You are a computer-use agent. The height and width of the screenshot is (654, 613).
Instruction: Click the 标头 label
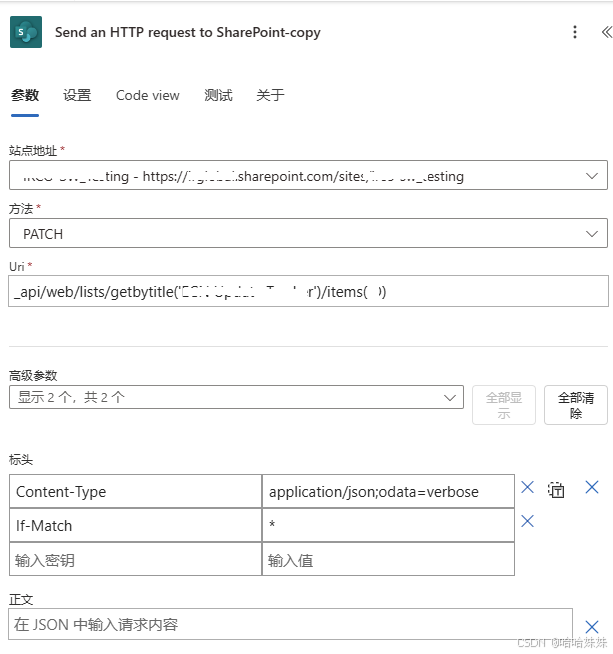21,460
